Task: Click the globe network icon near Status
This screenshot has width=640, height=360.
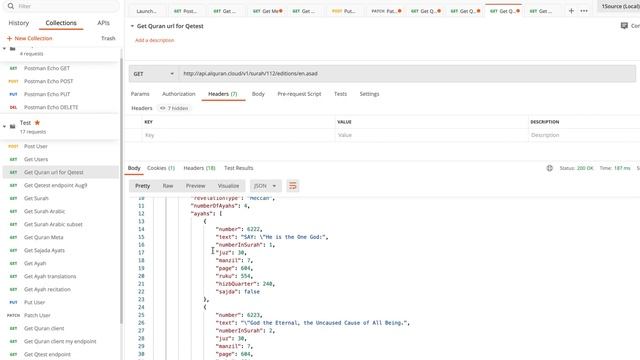Action: tap(550, 168)
